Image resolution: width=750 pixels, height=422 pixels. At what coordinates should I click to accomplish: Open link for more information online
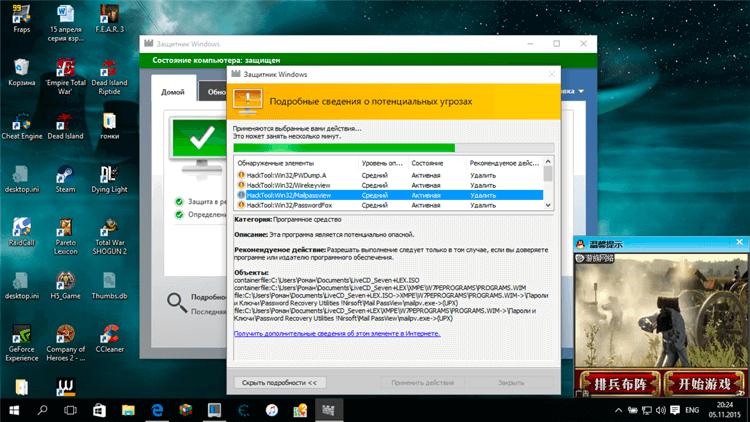(x=337, y=333)
